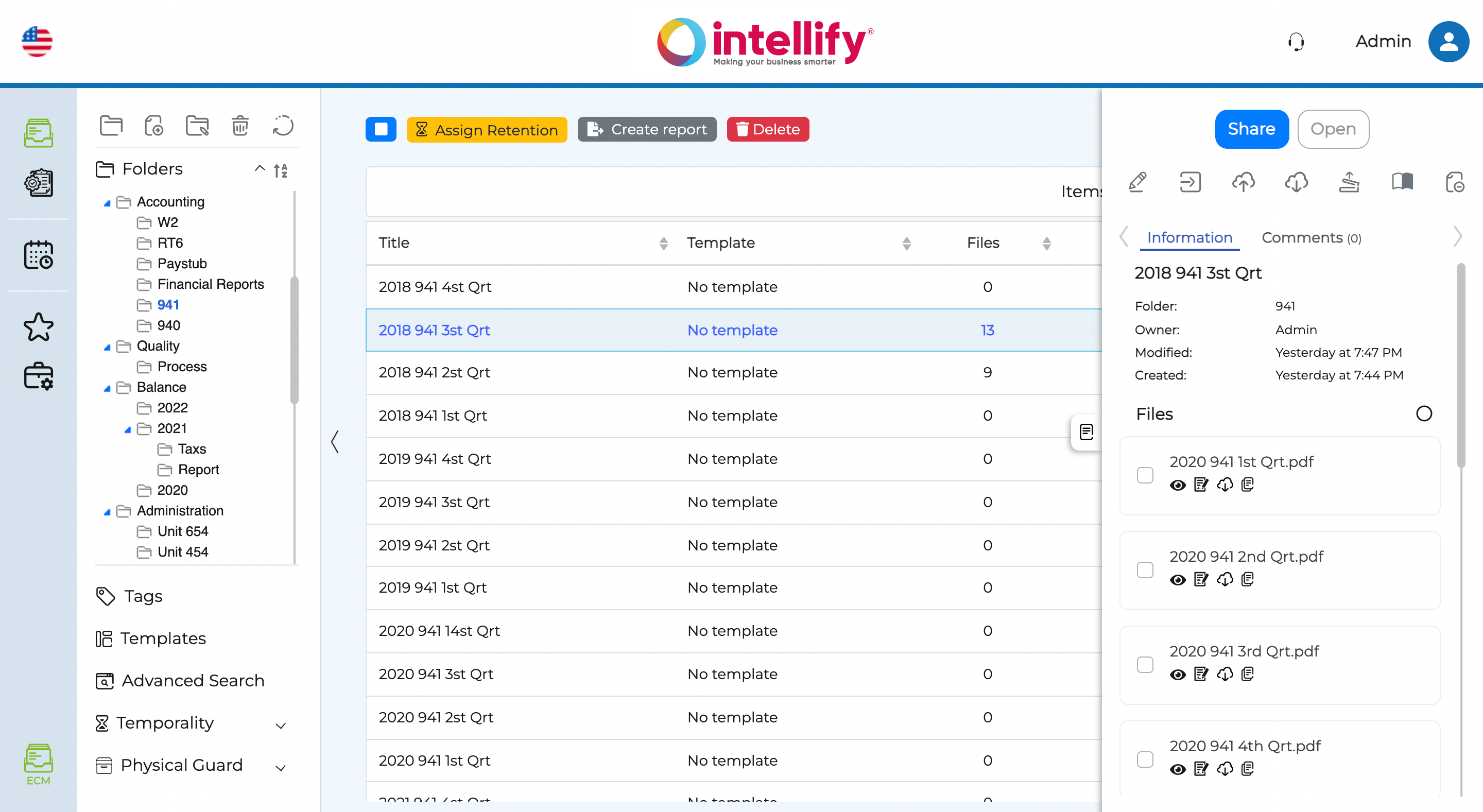Preview 2020 941 1st Qrt.pdf using the eye icon
Viewport: 1483px width, 812px height.
click(x=1177, y=485)
